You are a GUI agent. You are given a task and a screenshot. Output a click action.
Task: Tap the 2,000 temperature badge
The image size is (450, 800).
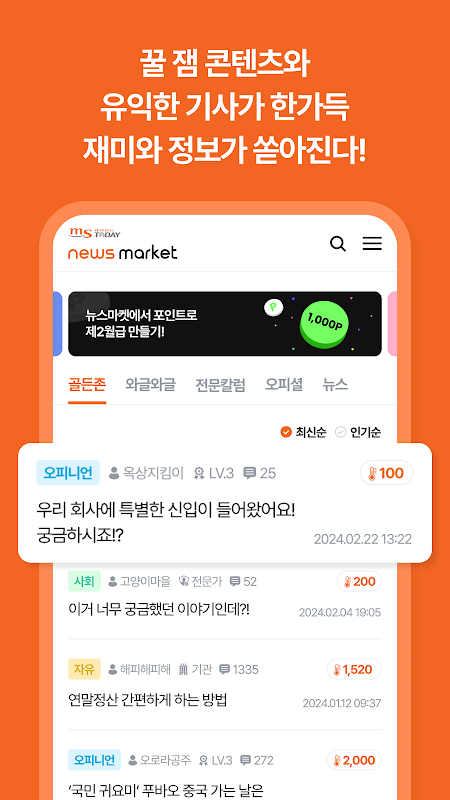click(x=354, y=760)
